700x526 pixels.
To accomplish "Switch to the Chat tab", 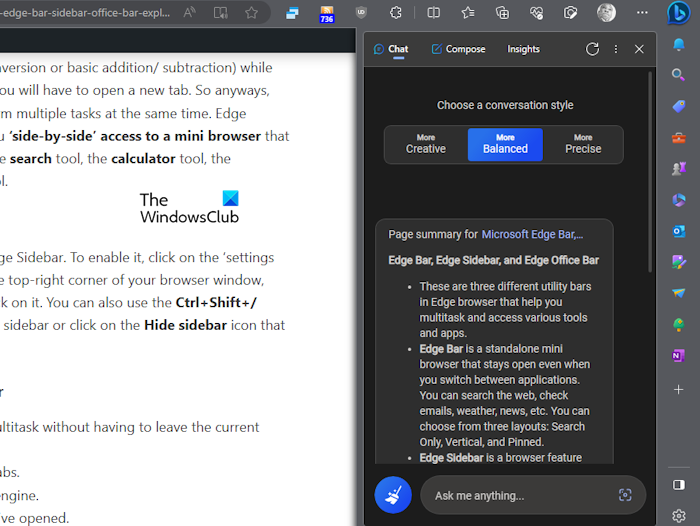I will 391,49.
